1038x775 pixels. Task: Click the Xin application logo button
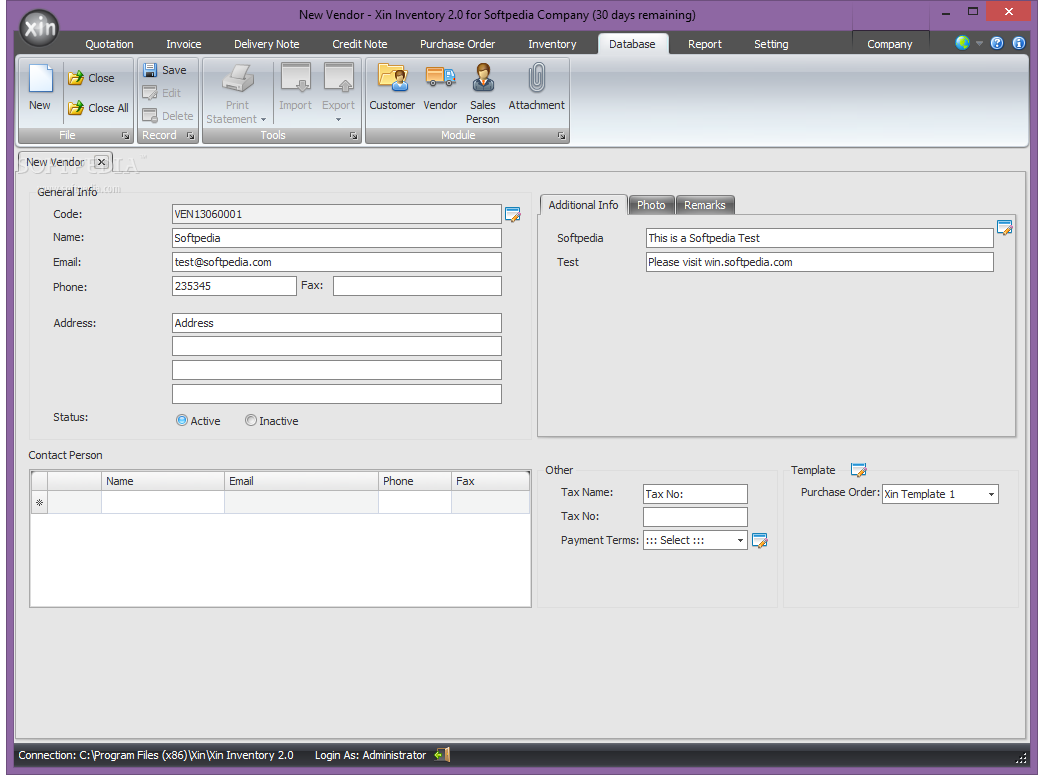[x=39, y=28]
